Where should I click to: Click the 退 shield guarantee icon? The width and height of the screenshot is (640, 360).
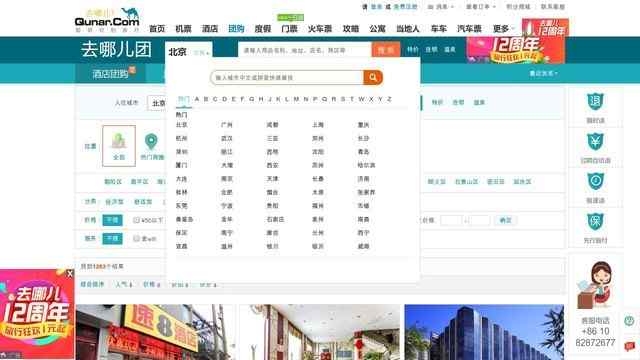click(595, 102)
